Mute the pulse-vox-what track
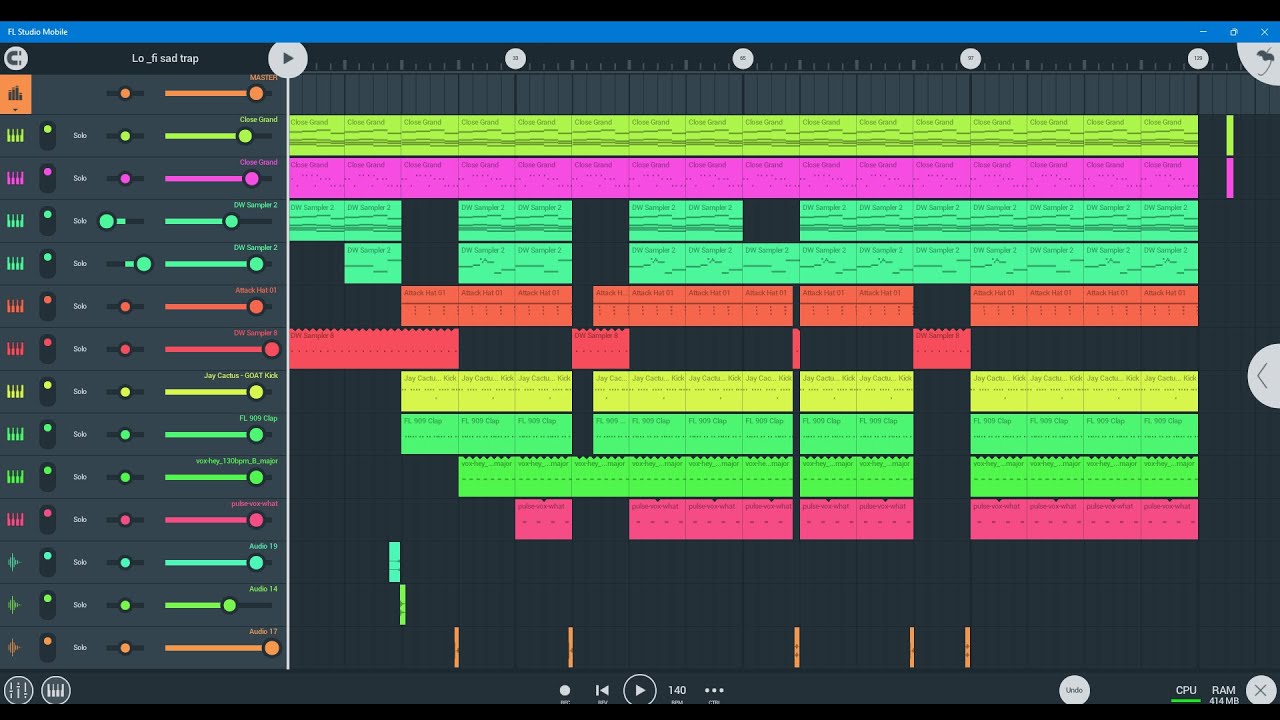The height and width of the screenshot is (720, 1280). (47, 519)
